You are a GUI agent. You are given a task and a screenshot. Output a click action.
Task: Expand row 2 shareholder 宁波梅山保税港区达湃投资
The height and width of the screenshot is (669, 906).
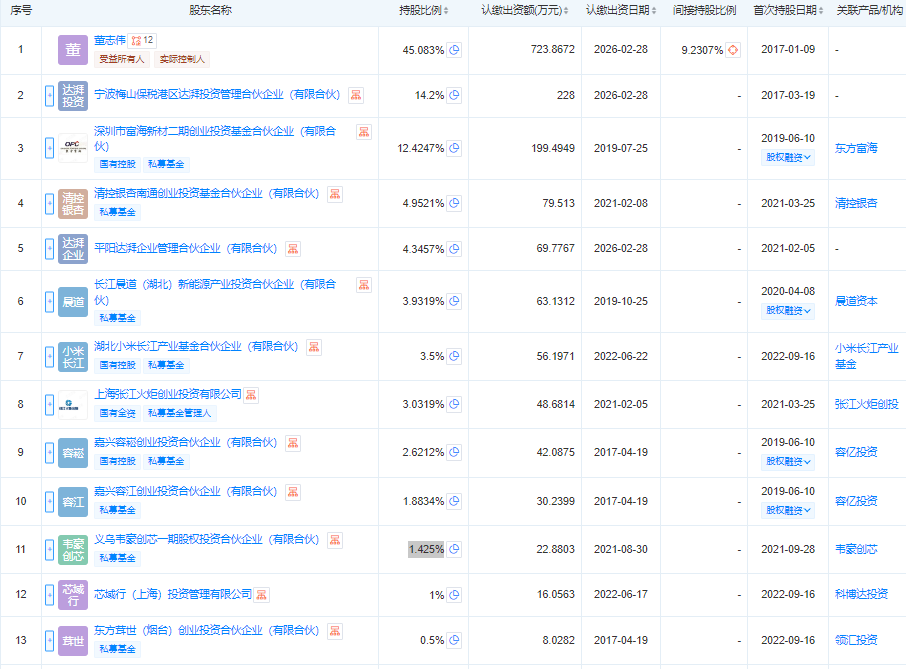[50, 95]
